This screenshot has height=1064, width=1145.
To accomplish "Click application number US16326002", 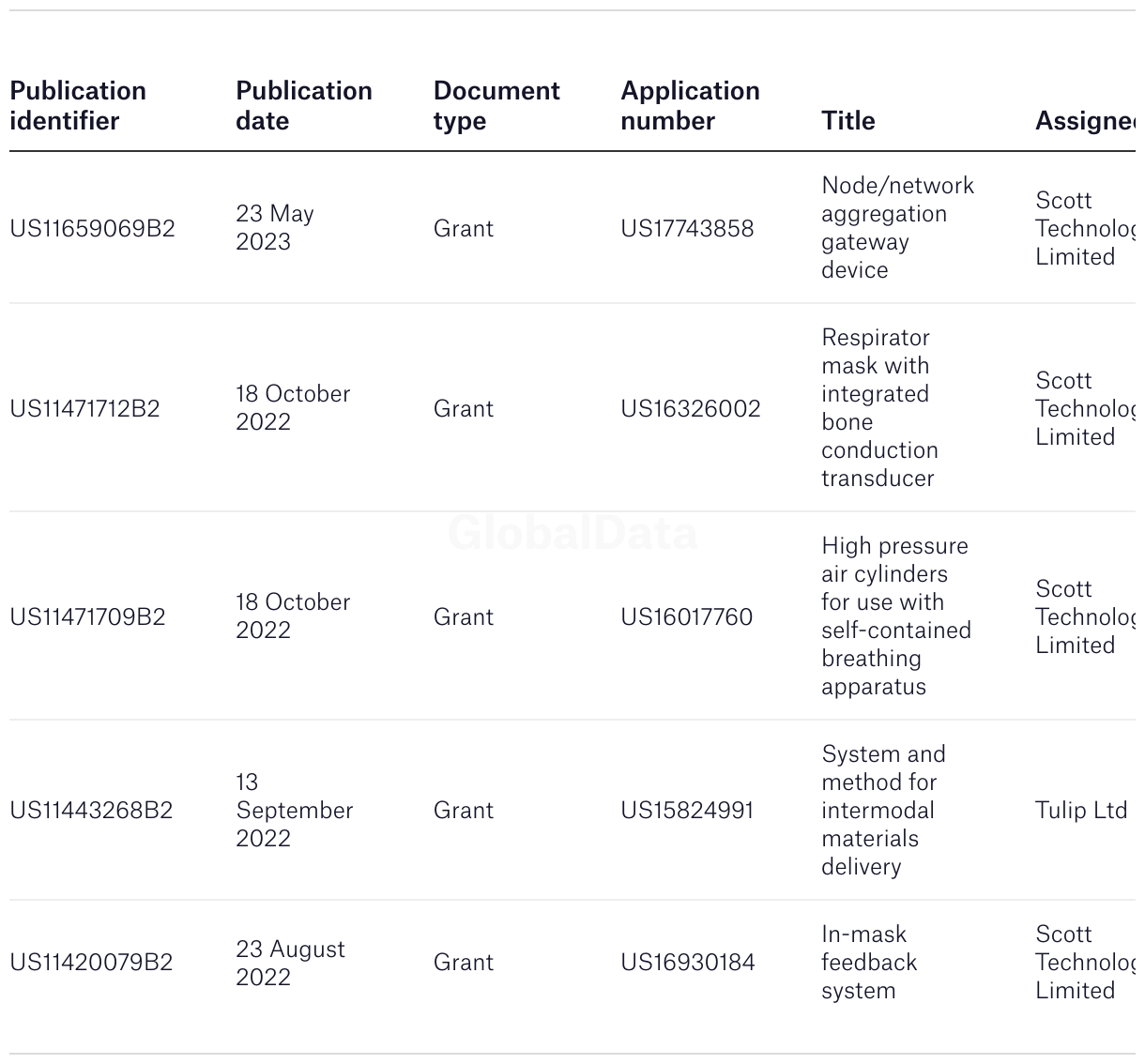I will pos(690,408).
